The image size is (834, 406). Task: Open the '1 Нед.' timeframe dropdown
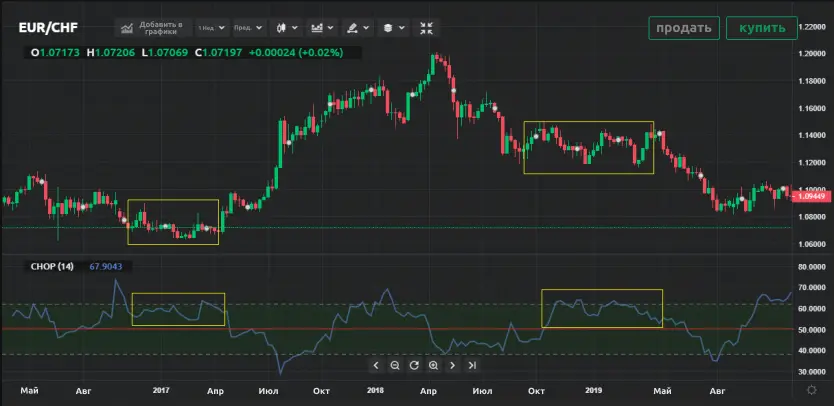coord(211,28)
